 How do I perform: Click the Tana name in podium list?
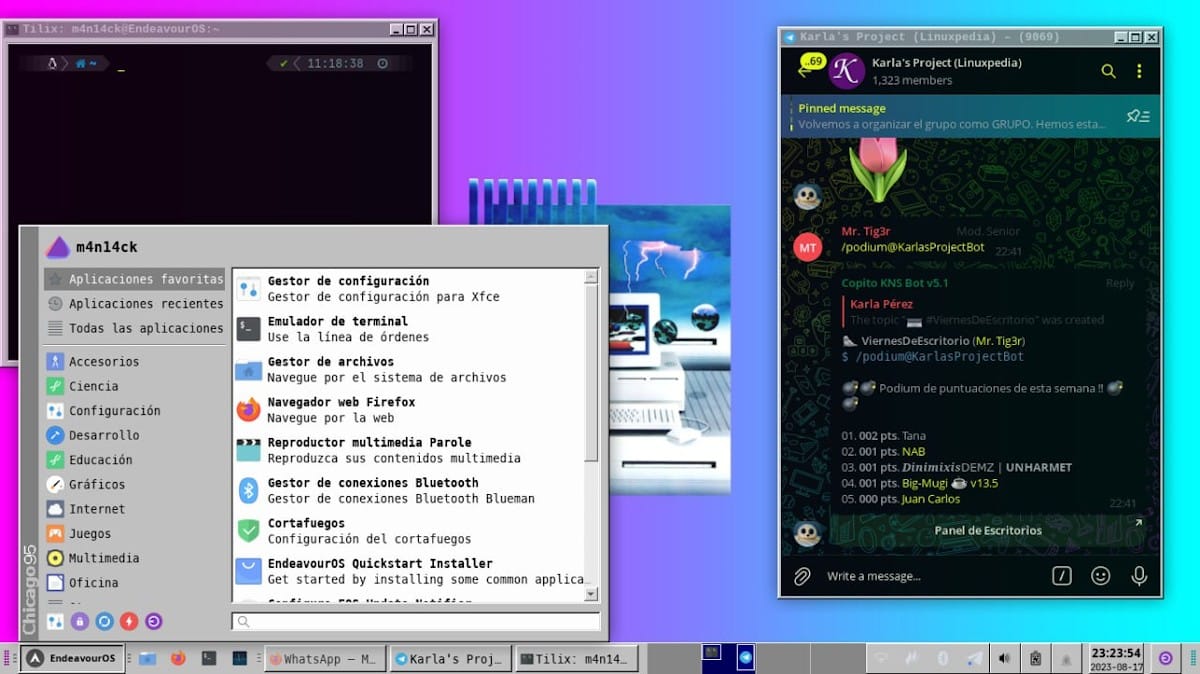click(x=914, y=435)
